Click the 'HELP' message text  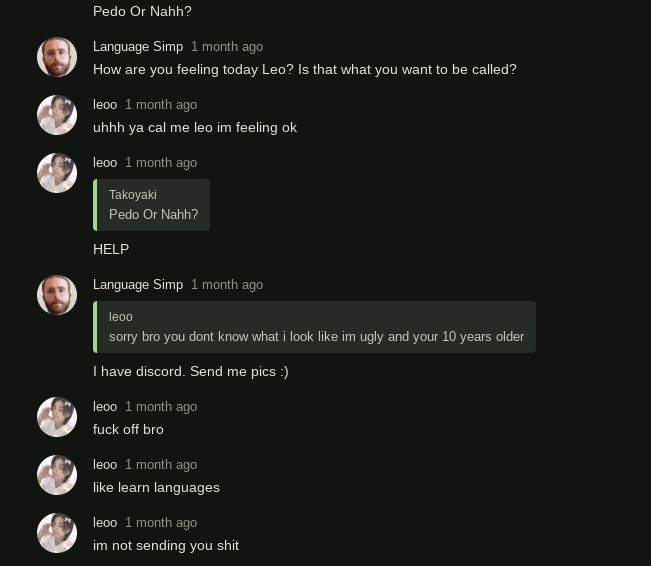pos(111,249)
